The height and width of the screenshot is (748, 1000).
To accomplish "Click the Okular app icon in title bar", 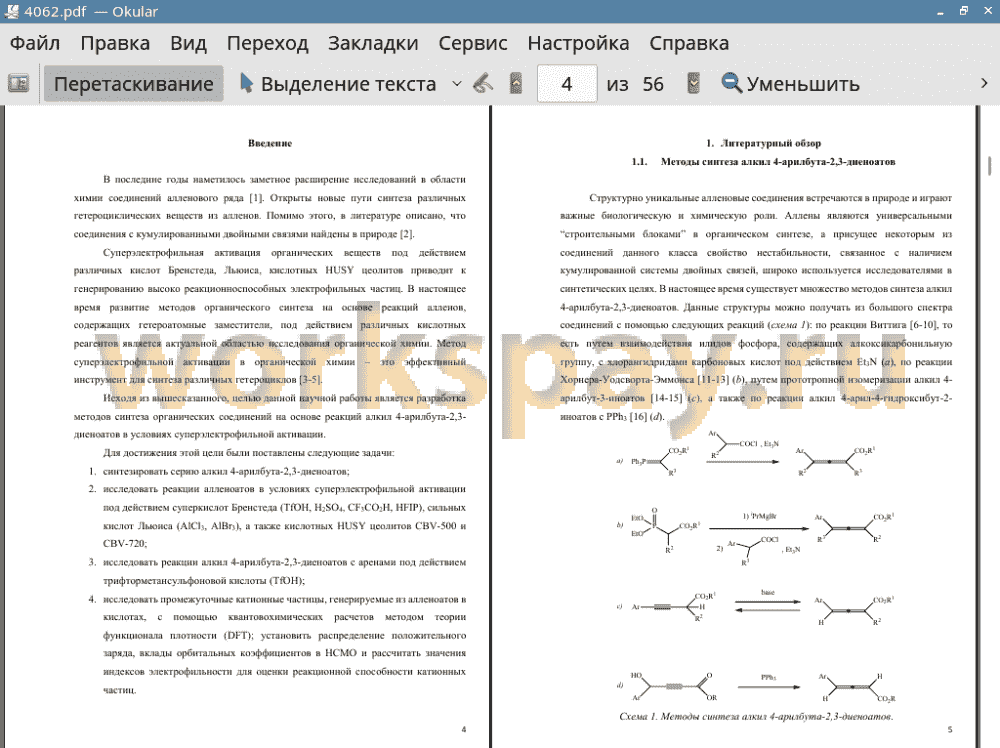I will click(11, 11).
